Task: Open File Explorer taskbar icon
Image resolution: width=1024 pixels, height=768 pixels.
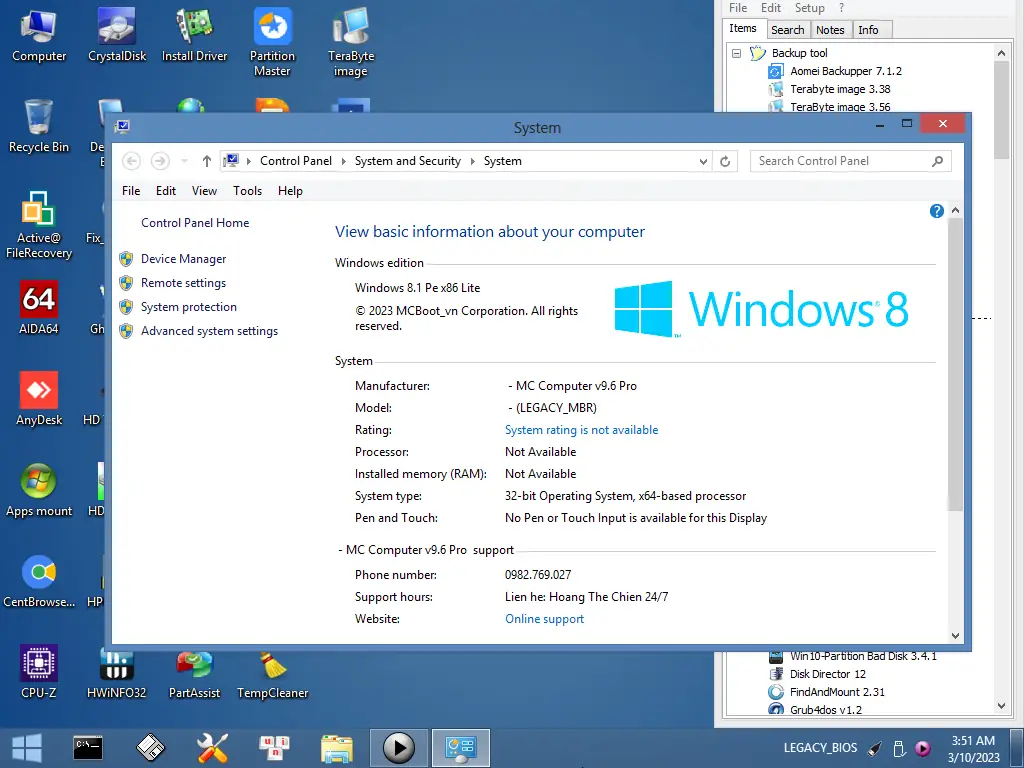Action: click(337, 748)
